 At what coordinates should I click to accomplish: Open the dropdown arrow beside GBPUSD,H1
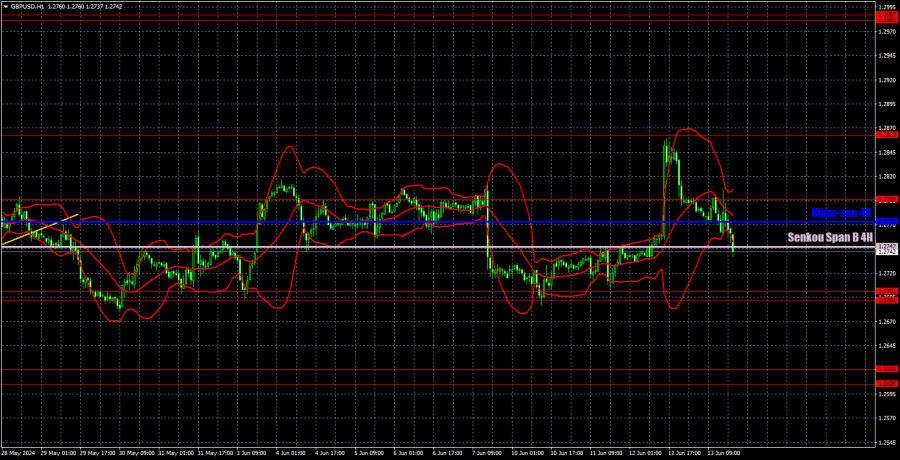click(5, 5)
